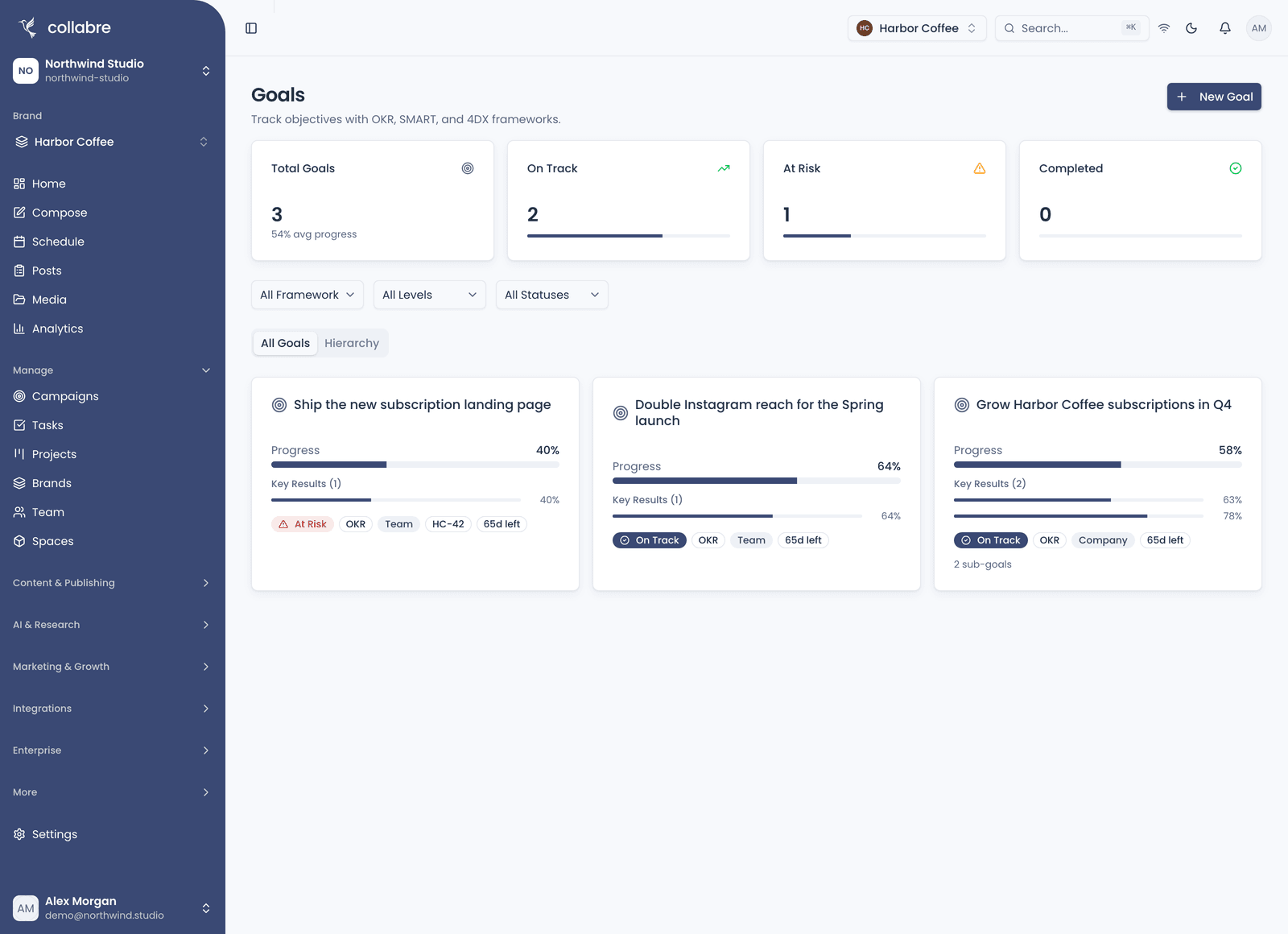Image resolution: width=1288 pixels, height=934 pixels.
Task: Expand the AI & Research section
Action: (113, 625)
